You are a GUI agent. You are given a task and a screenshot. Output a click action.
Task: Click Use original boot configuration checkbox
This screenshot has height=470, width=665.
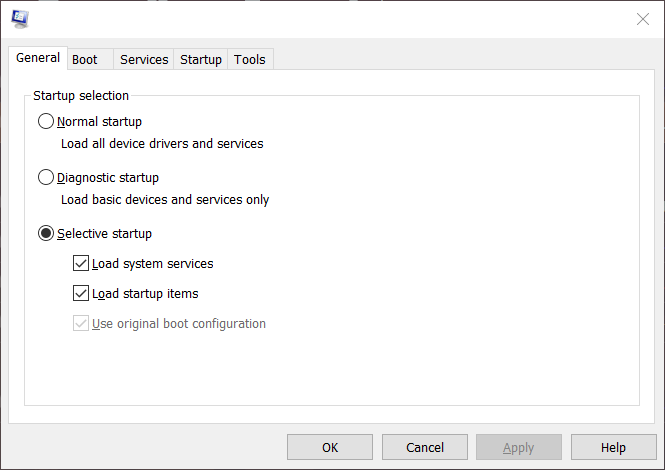(81, 324)
